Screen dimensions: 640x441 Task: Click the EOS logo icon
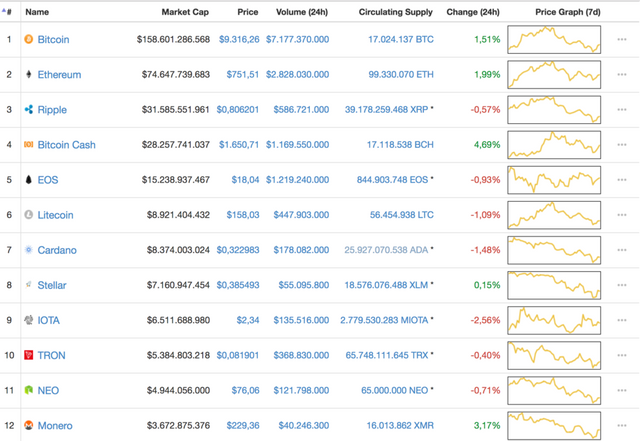point(29,180)
